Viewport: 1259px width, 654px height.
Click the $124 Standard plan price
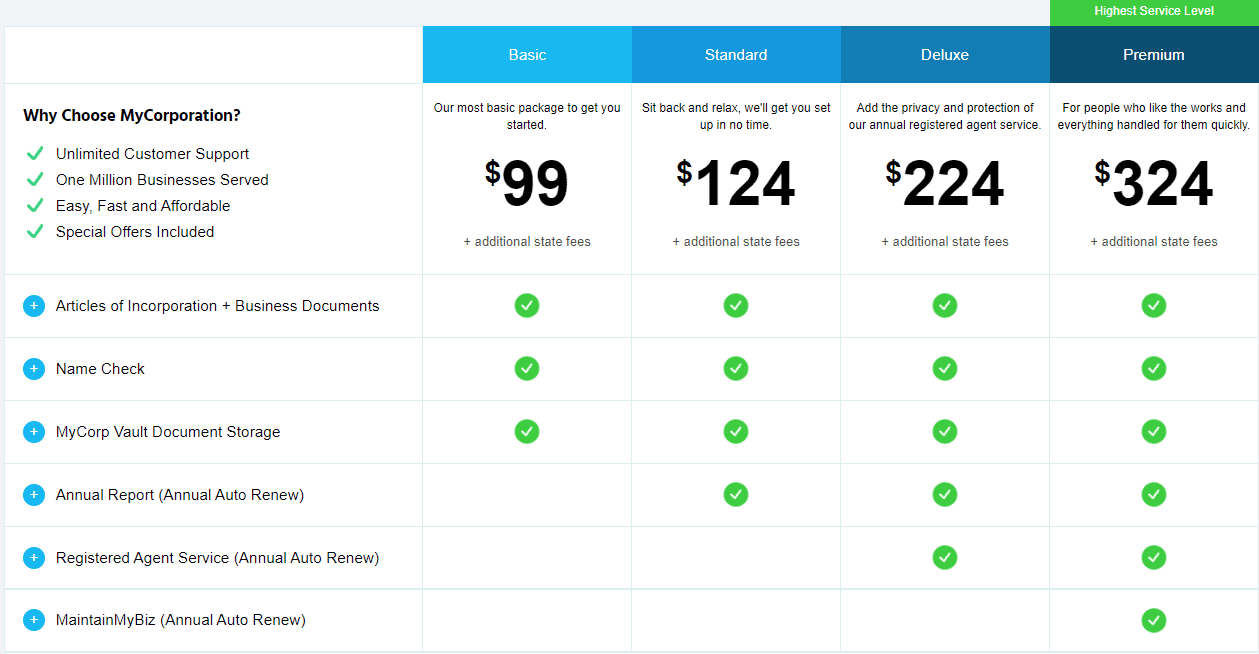(735, 184)
